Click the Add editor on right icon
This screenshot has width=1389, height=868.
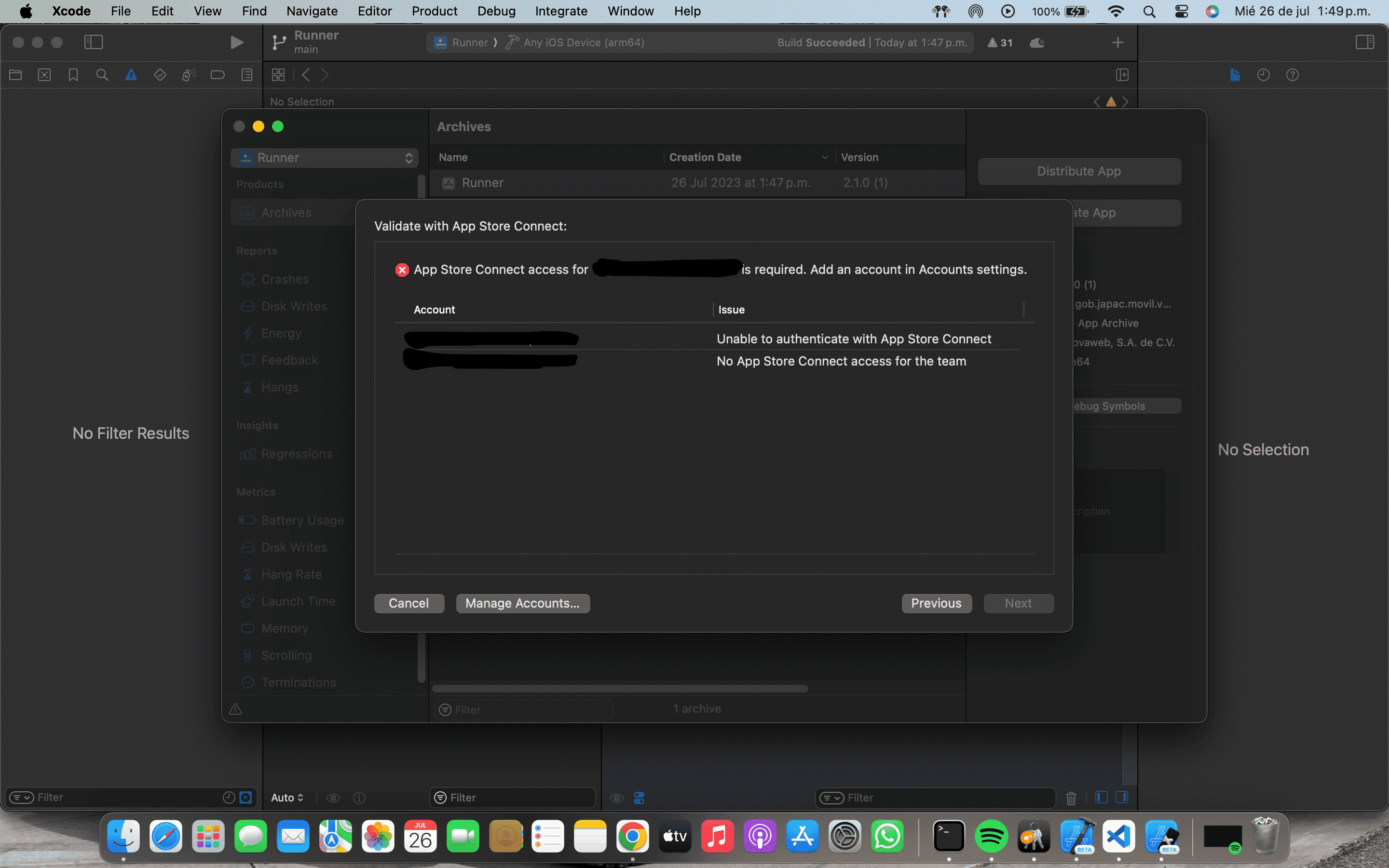click(x=1122, y=75)
